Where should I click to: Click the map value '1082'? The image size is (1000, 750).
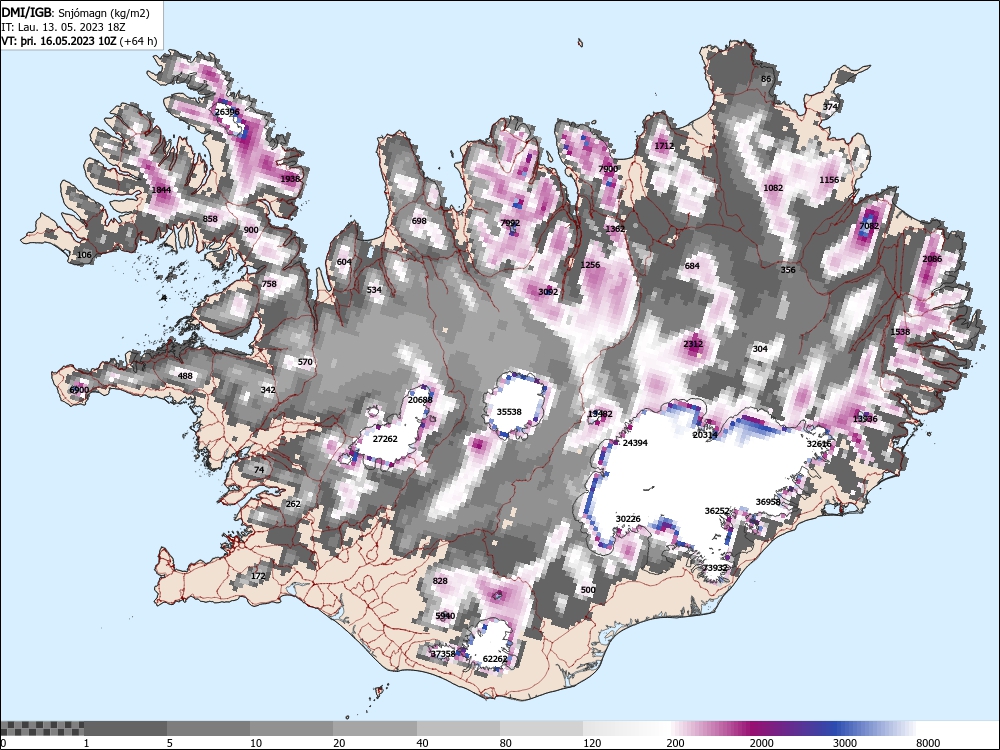[x=773, y=188]
